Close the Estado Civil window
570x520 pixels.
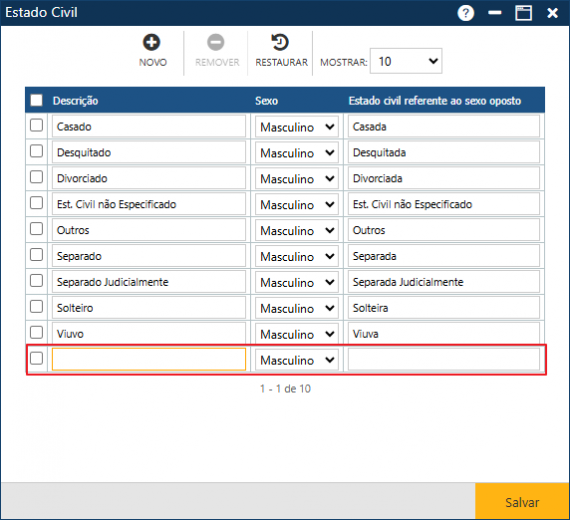click(553, 13)
